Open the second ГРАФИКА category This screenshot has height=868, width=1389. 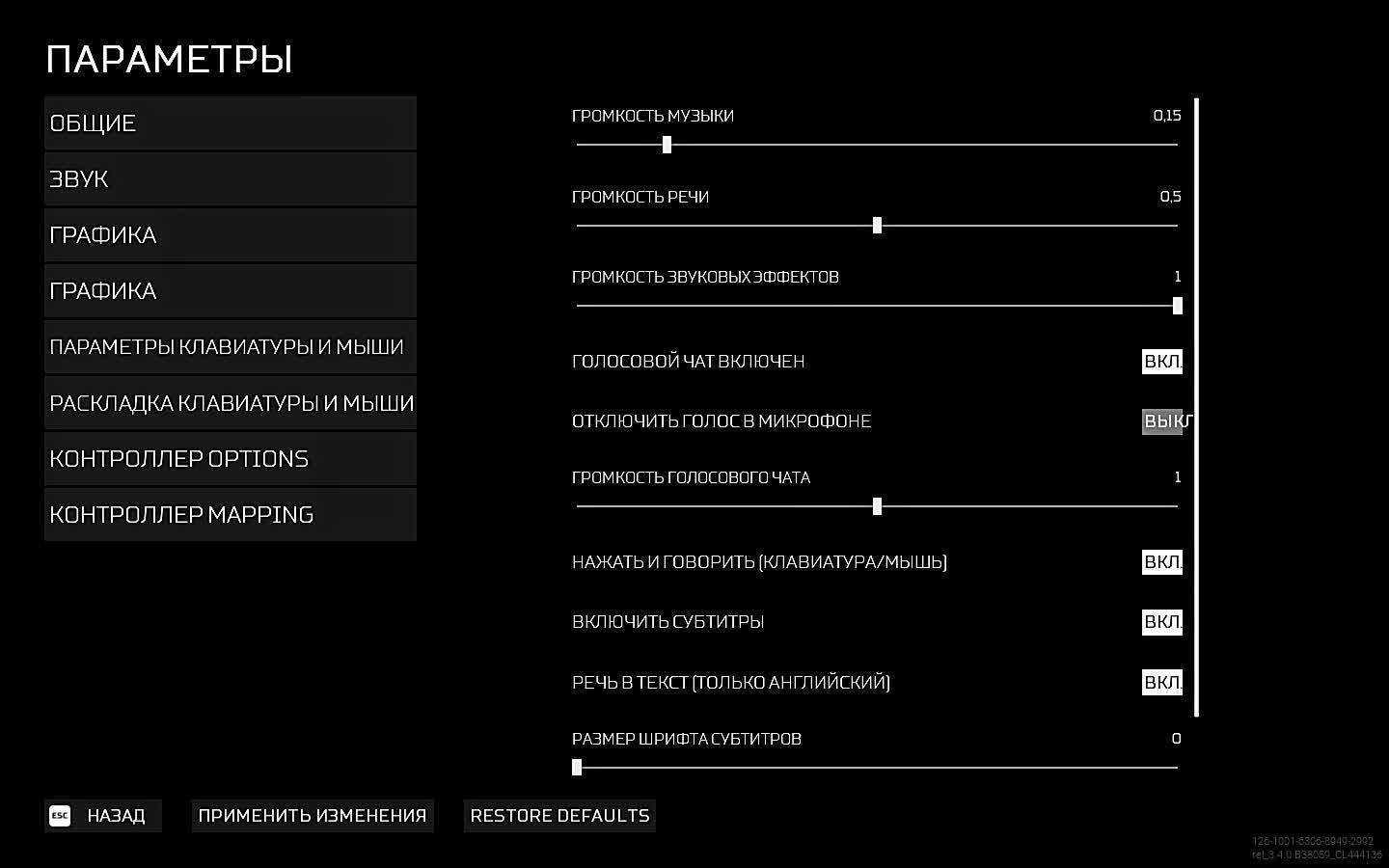pyautogui.click(x=230, y=291)
